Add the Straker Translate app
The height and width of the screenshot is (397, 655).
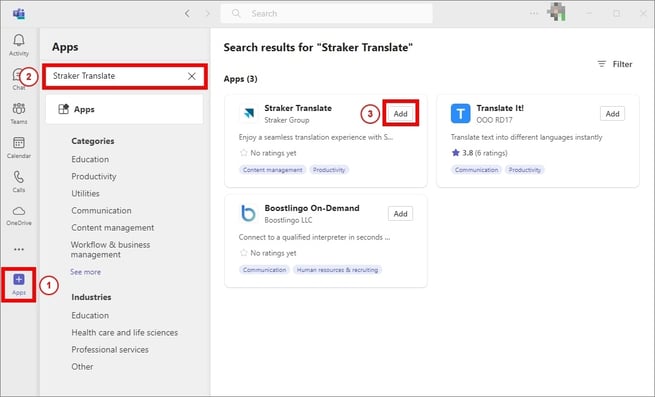click(401, 114)
